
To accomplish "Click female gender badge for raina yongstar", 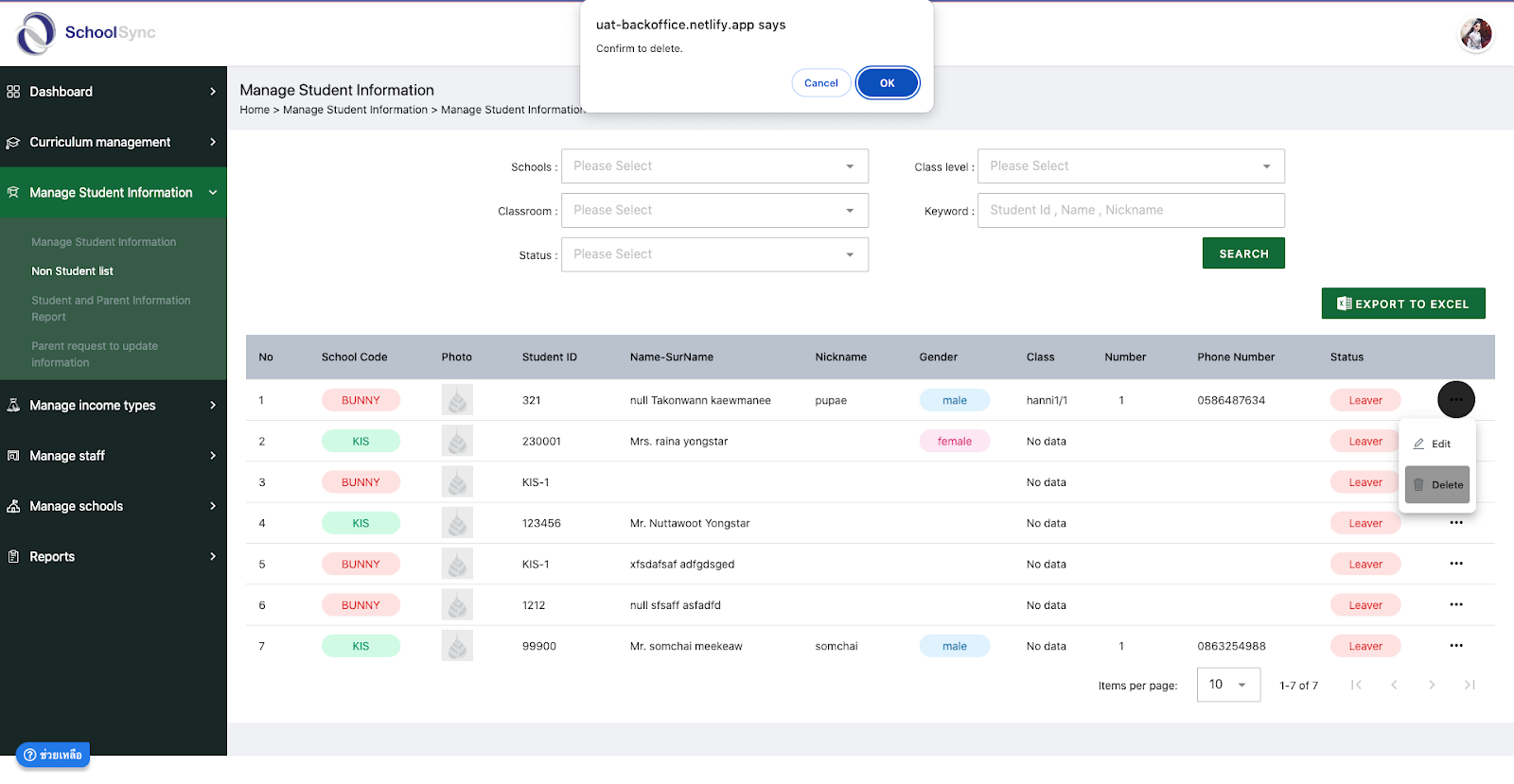I will 955,441.
